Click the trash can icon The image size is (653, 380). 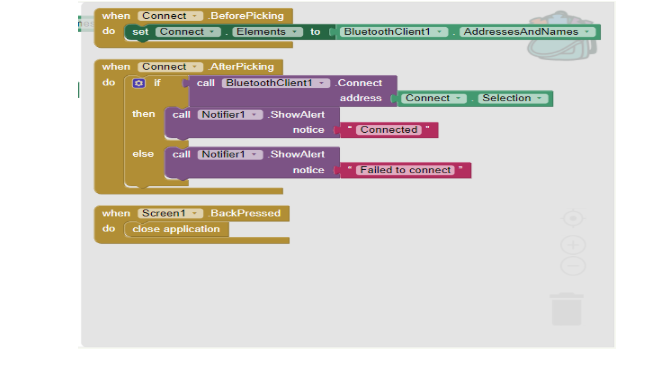tap(566, 309)
